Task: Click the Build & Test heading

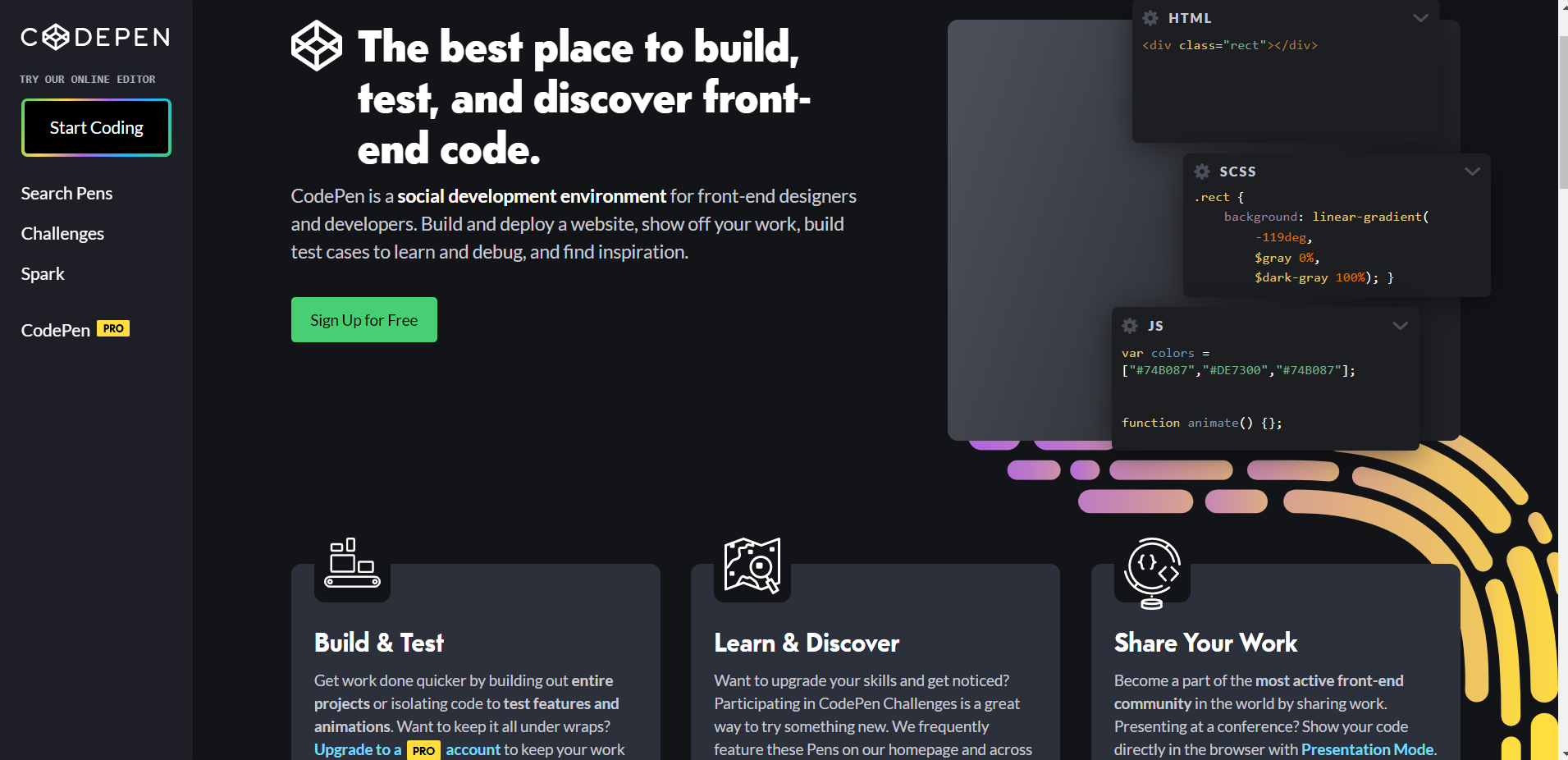Action: pyautogui.click(x=379, y=643)
